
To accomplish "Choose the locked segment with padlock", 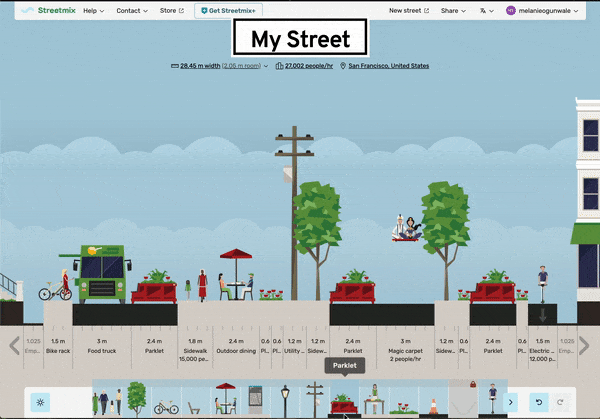I will (x=463, y=398).
